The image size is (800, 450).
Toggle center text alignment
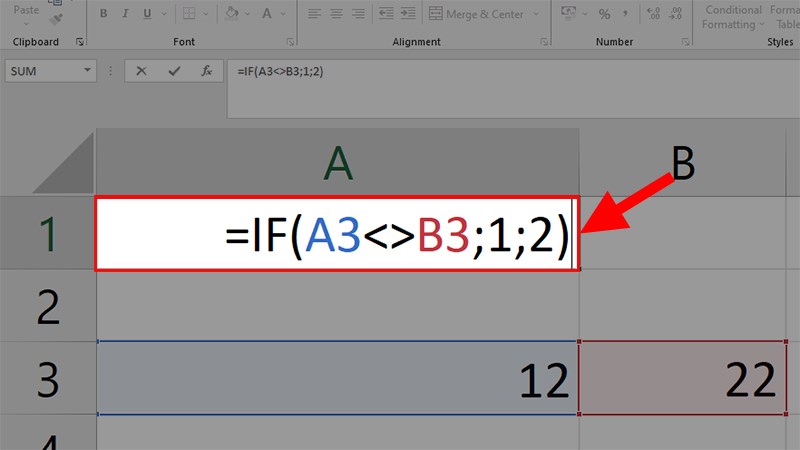point(336,15)
